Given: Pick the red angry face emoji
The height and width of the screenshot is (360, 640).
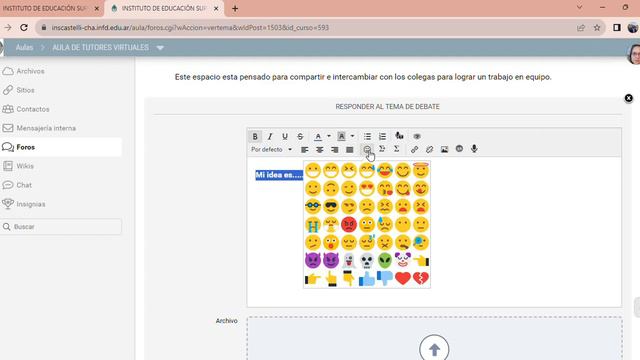Looking at the screenshot, I should point(349,224).
